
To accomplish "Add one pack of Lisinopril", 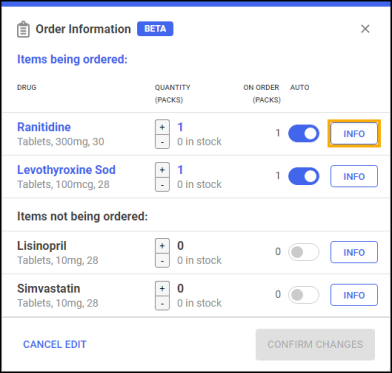I will tap(162, 246).
